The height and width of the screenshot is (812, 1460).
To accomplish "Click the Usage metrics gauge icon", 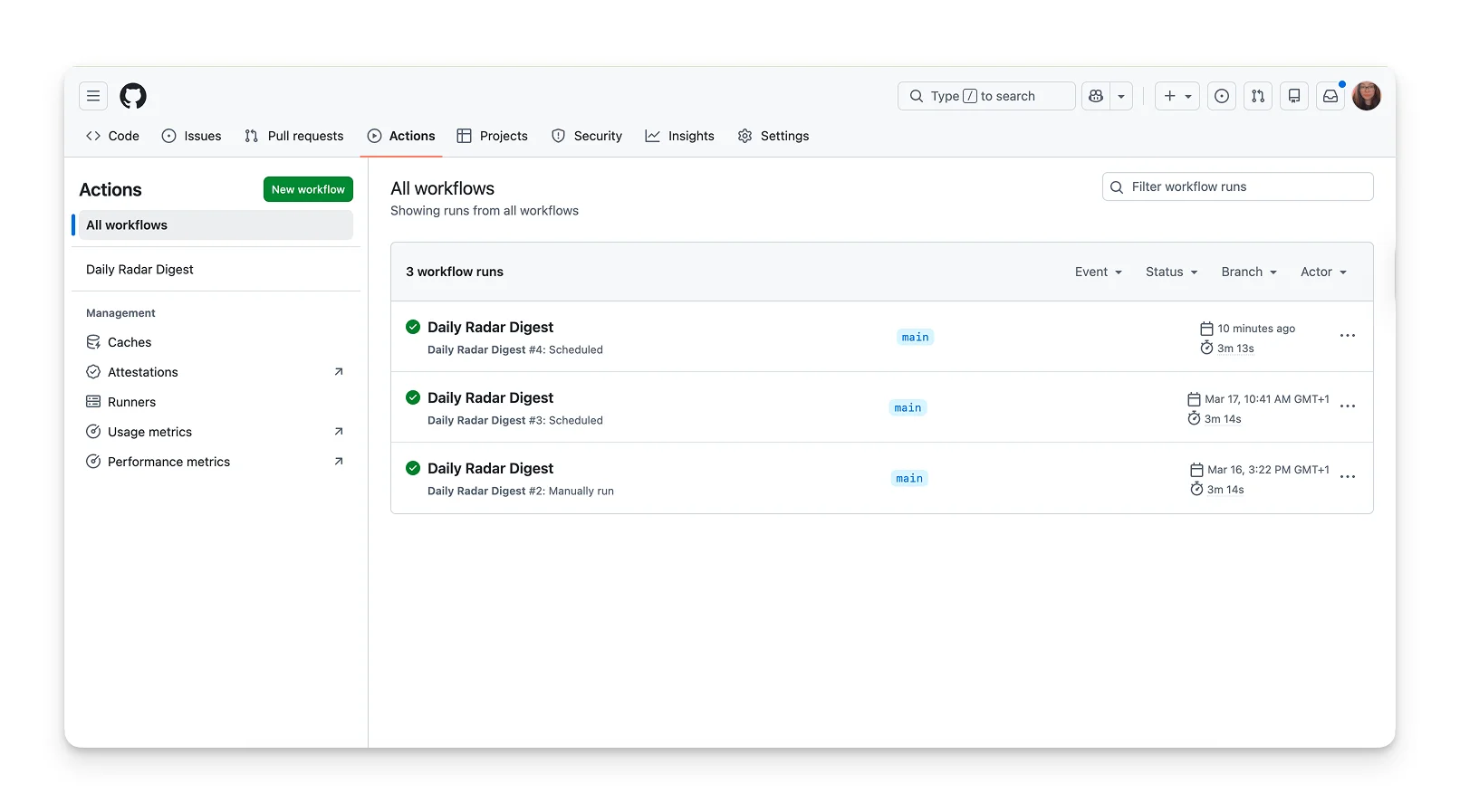I will coord(93,432).
